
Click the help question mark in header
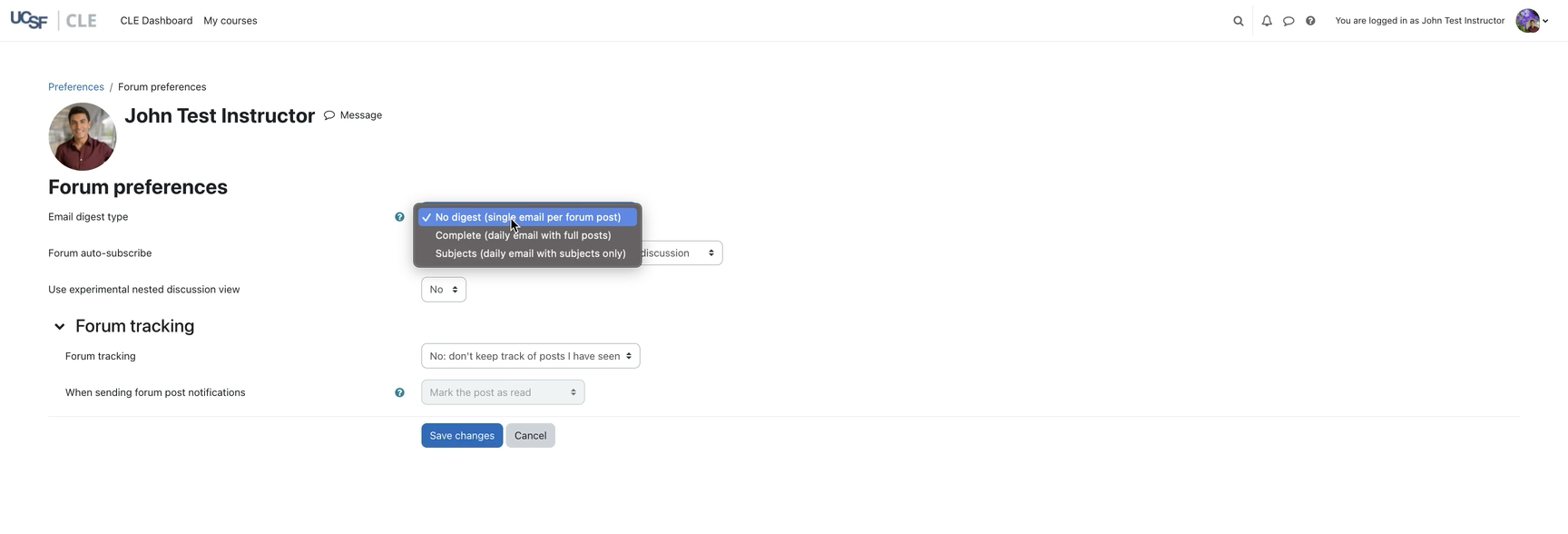[1310, 21]
